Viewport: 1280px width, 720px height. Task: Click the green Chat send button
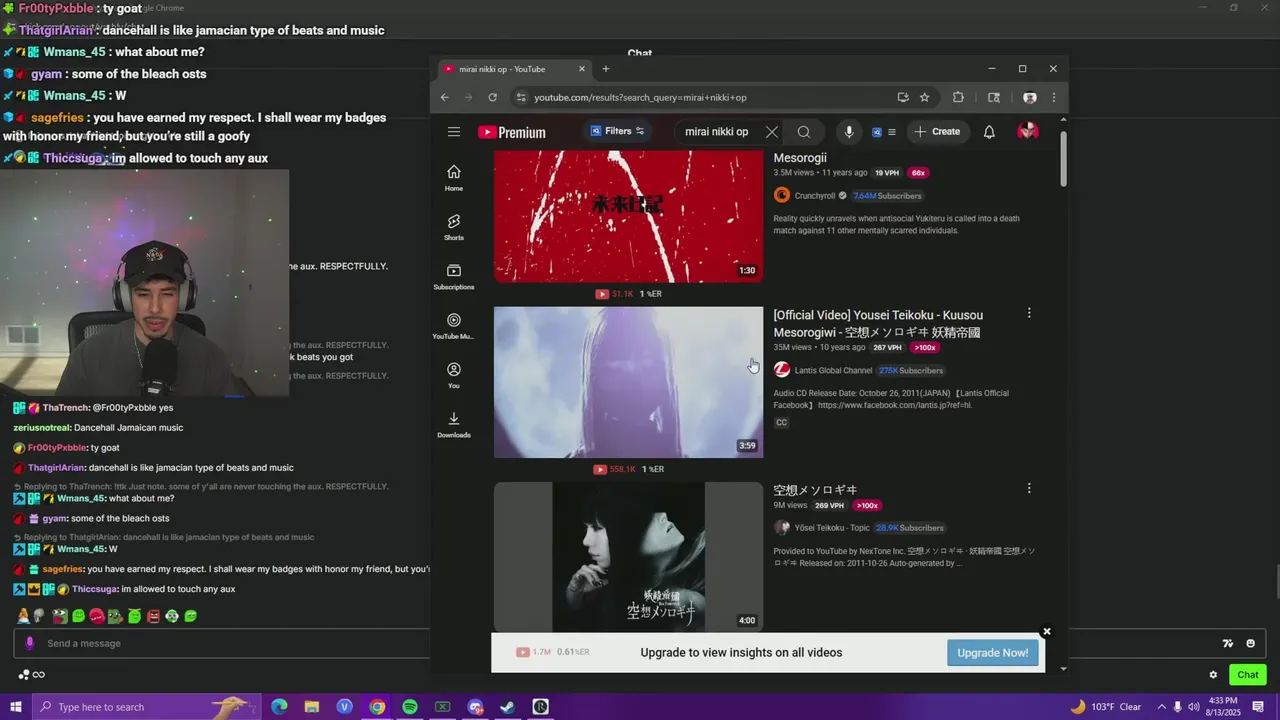[x=1248, y=675]
